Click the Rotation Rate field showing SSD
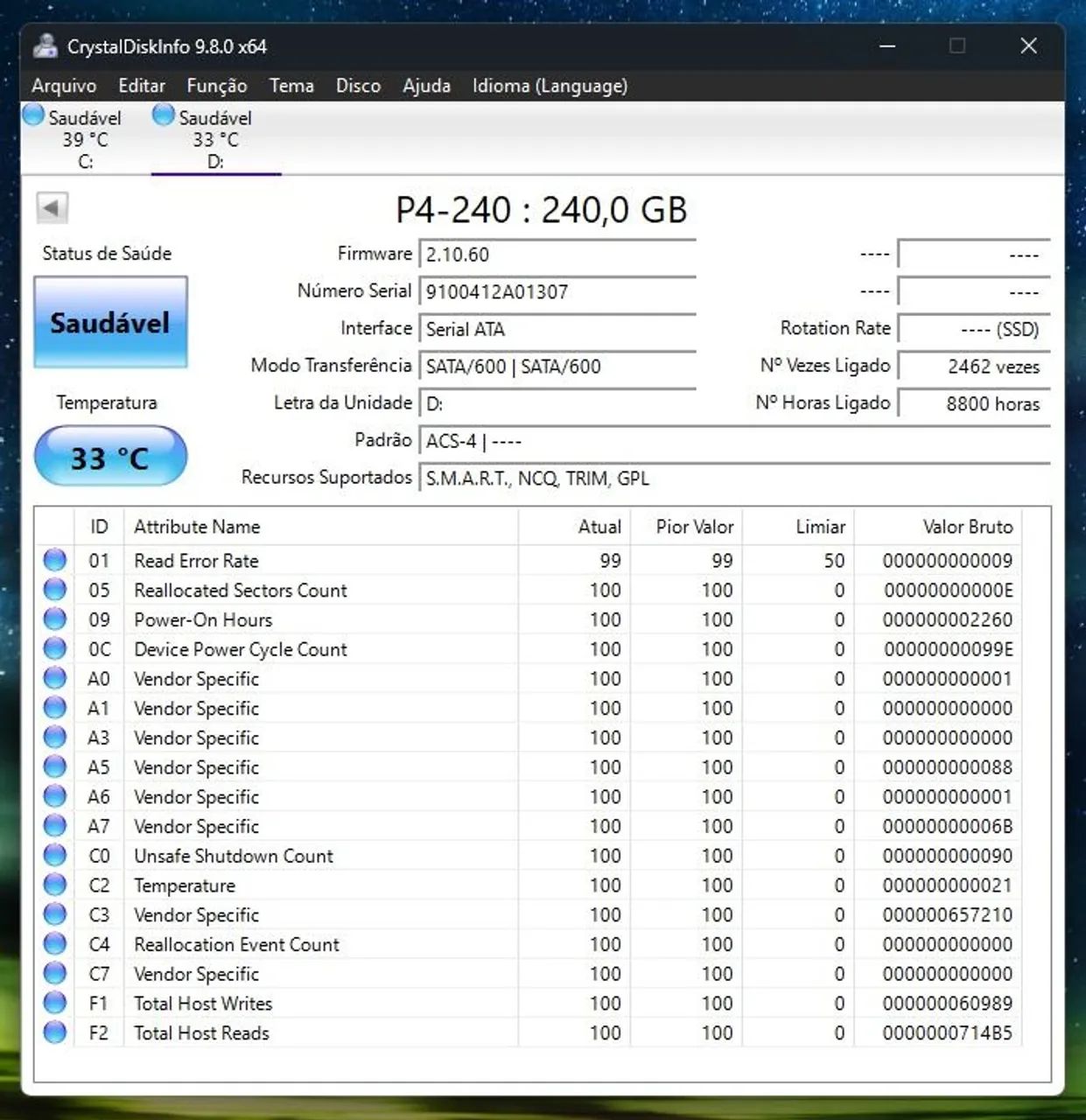The image size is (1086, 1120). point(974,329)
